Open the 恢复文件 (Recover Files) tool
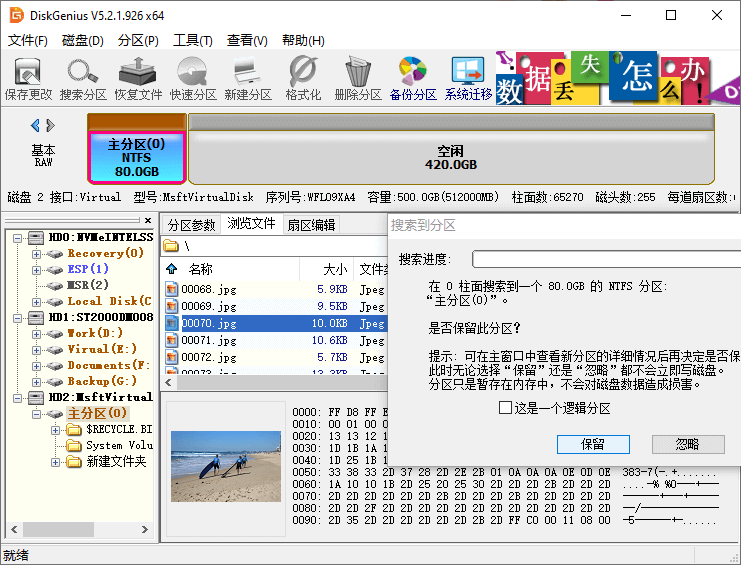Image resolution: width=741 pixels, height=565 pixels. click(x=138, y=78)
